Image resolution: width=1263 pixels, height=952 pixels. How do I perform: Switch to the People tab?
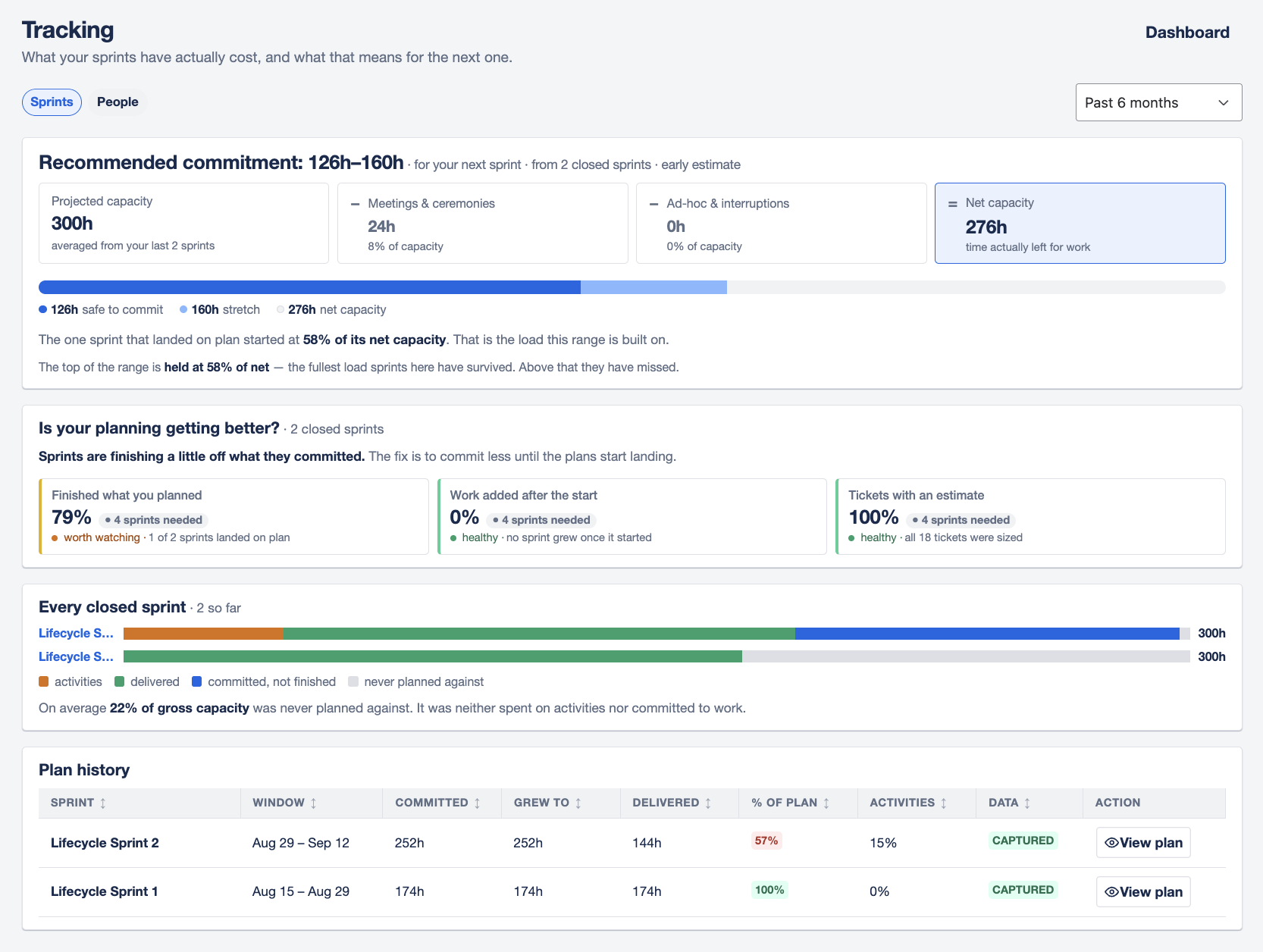click(118, 102)
